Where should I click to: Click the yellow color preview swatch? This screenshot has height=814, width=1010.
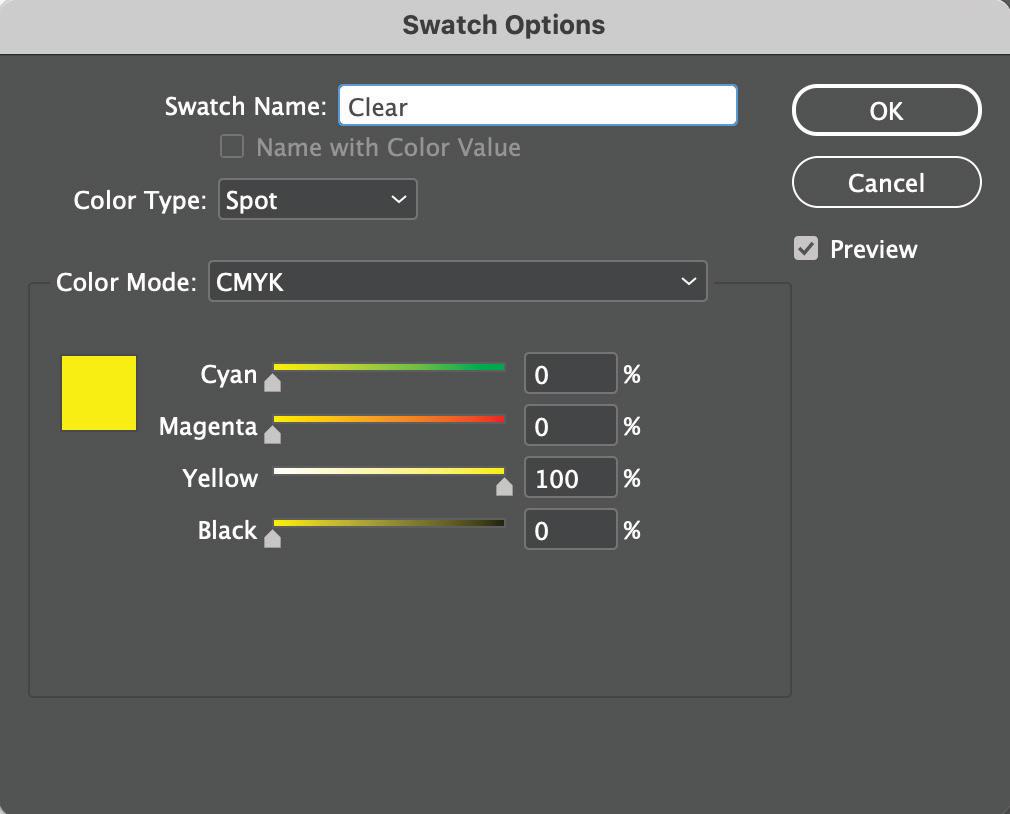point(99,393)
